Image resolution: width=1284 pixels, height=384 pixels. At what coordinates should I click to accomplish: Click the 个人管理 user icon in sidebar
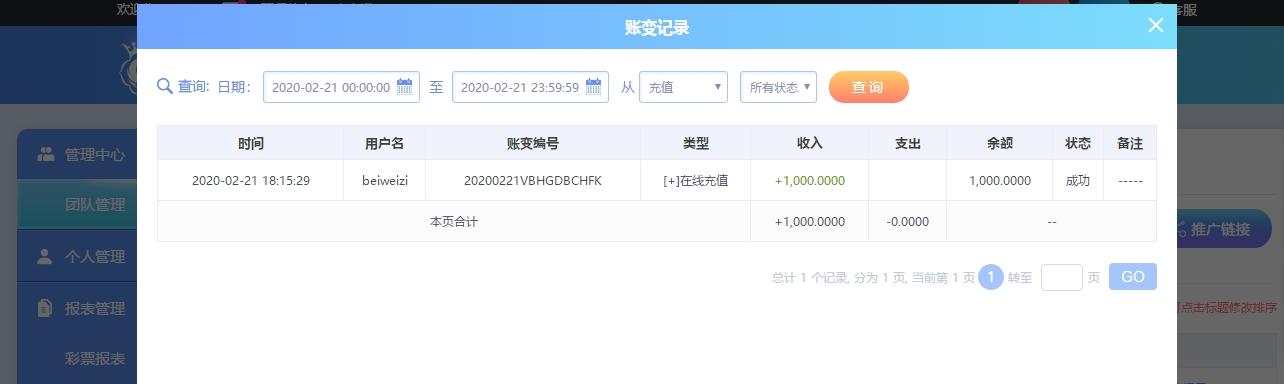[x=45, y=257]
